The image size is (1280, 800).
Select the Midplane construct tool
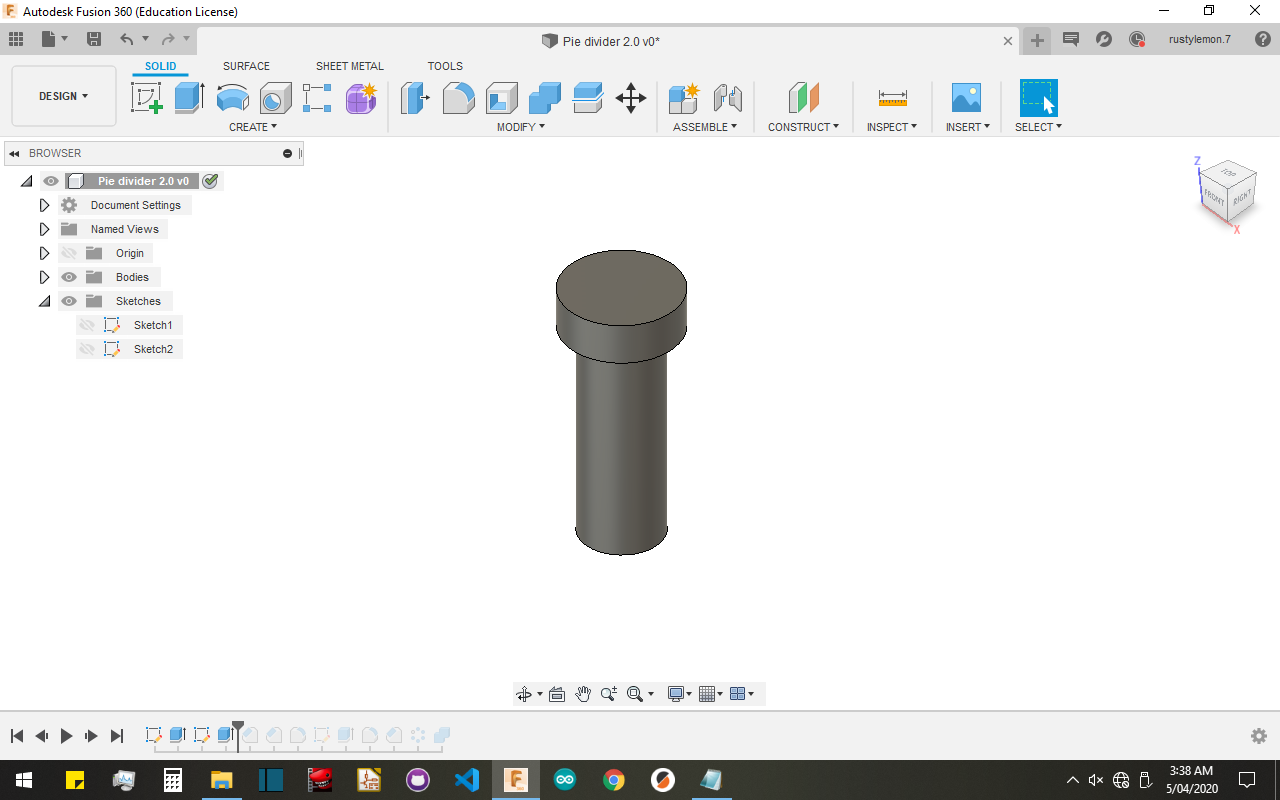(x=804, y=98)
